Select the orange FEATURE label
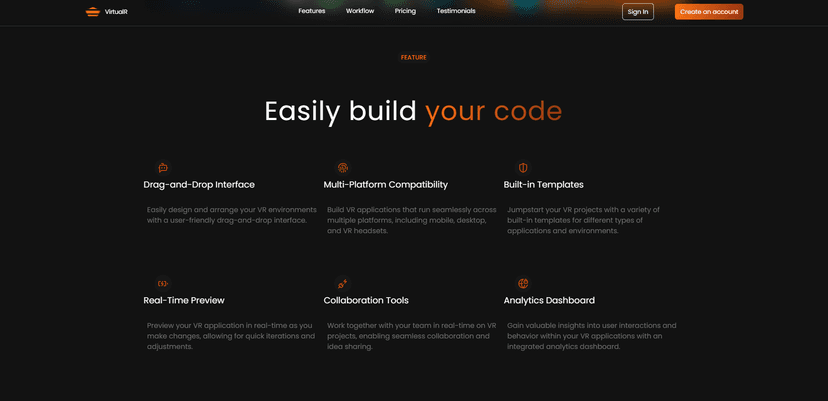828x401 pixels. point(414,57)
